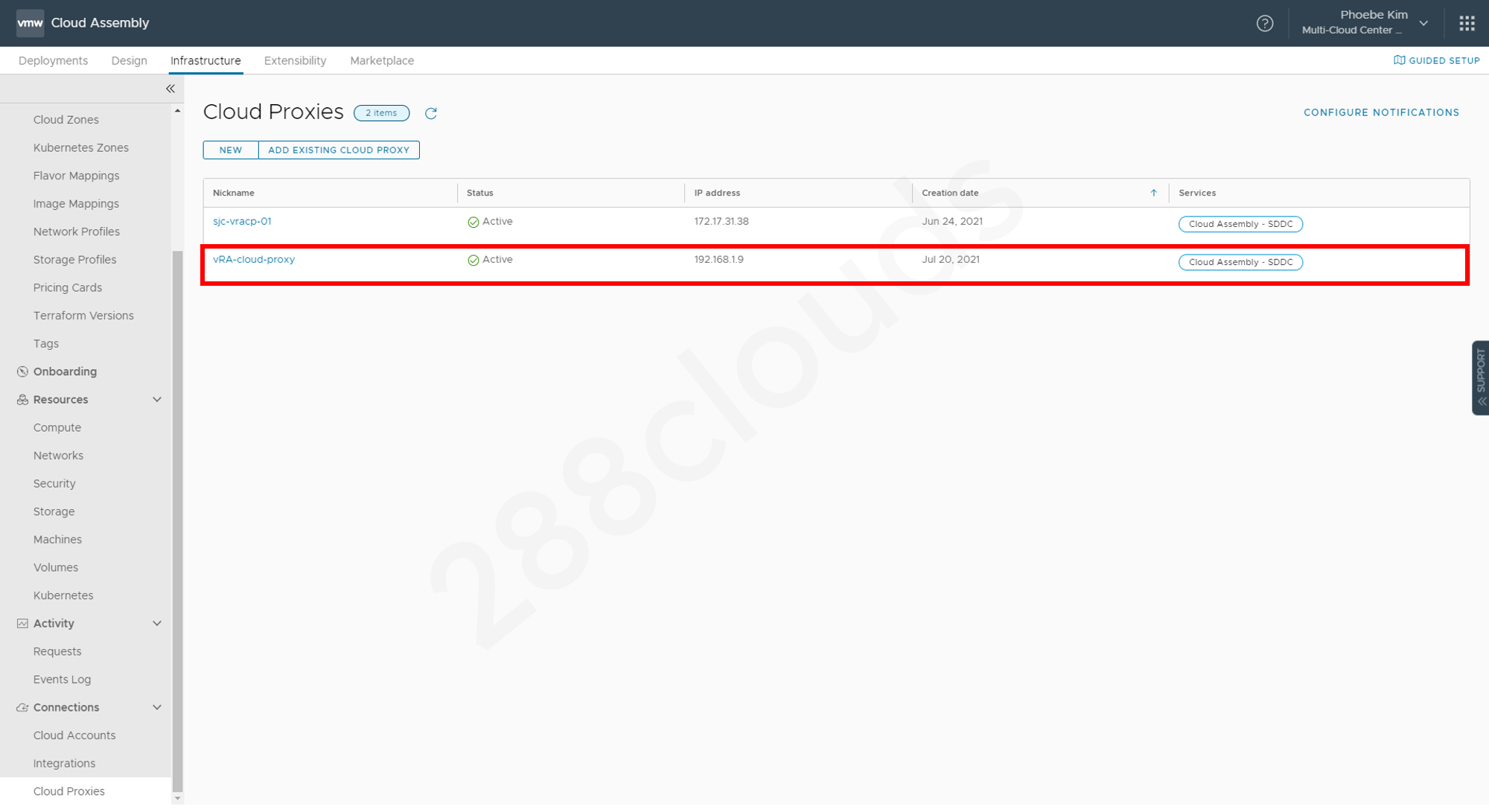
Task: Click the VMware logo icon
Action: pos(30,23)
